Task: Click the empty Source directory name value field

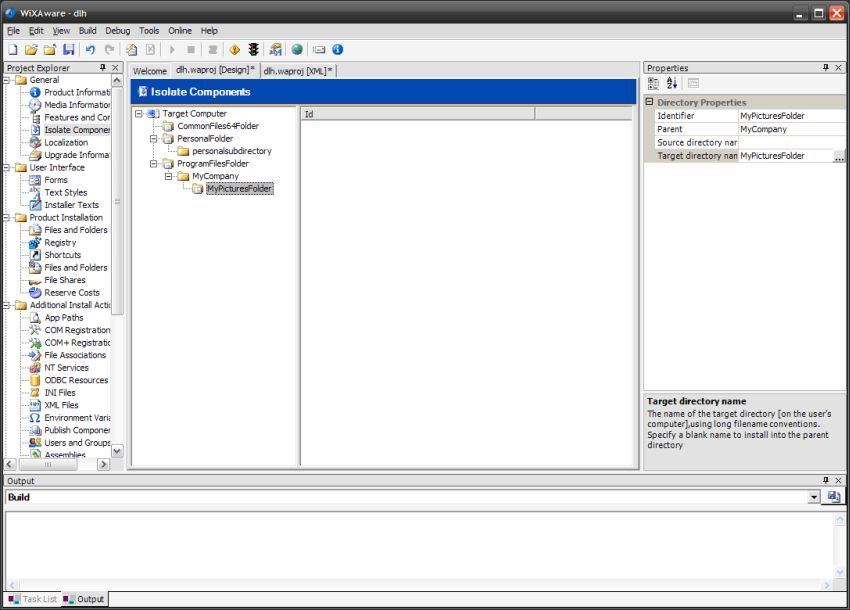Action: (x=792, y=143)
